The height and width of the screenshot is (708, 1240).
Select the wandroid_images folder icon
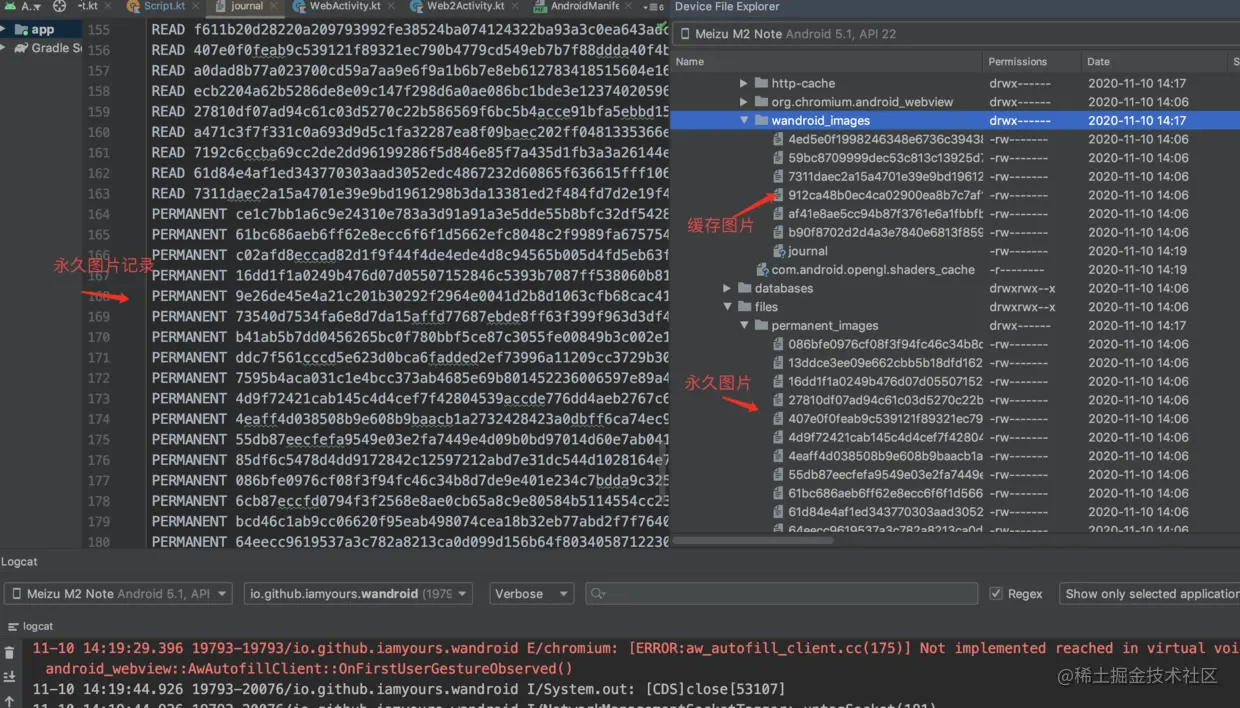point(761,121)
